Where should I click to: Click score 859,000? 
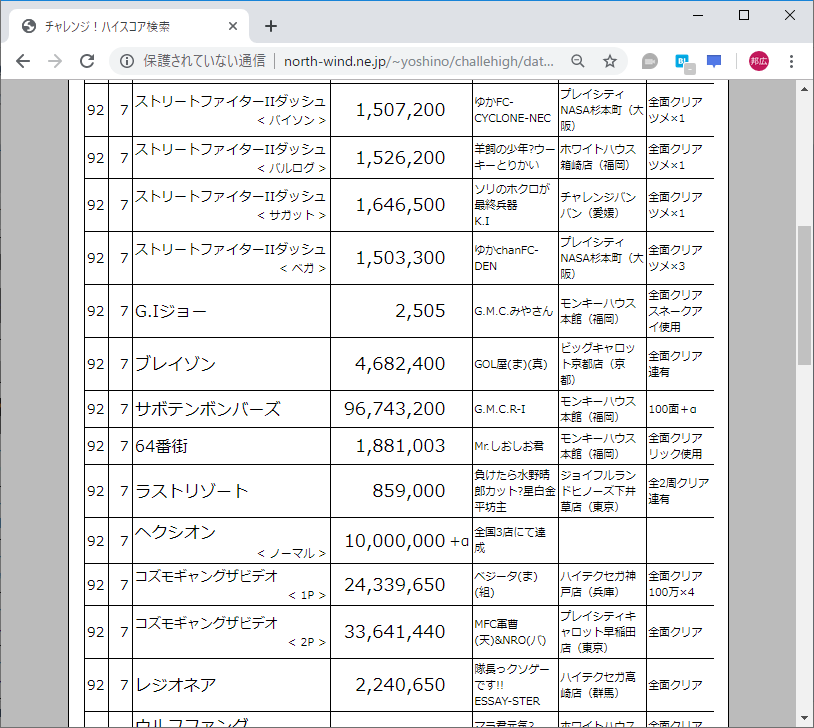(409, 491)
